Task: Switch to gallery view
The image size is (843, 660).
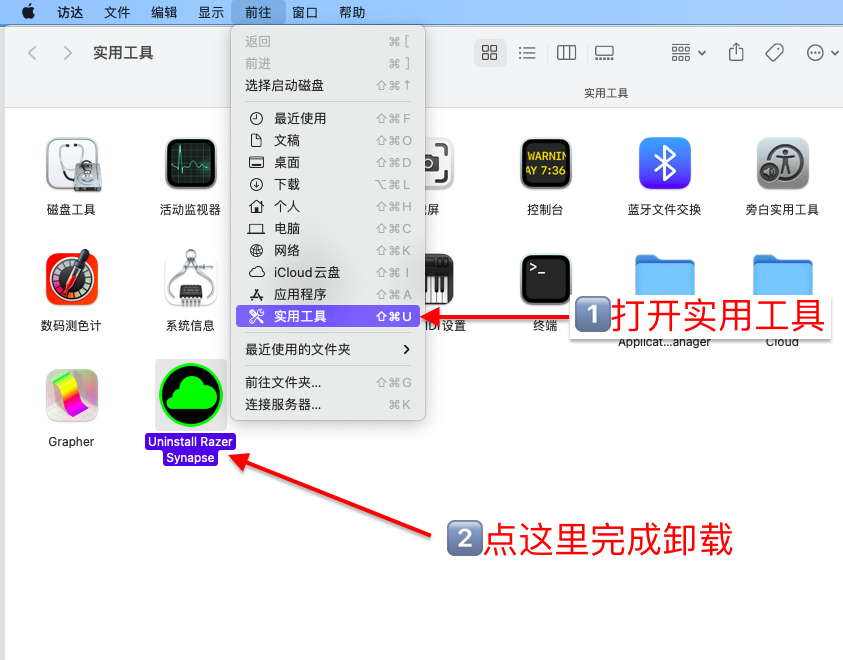Action: 604,53
